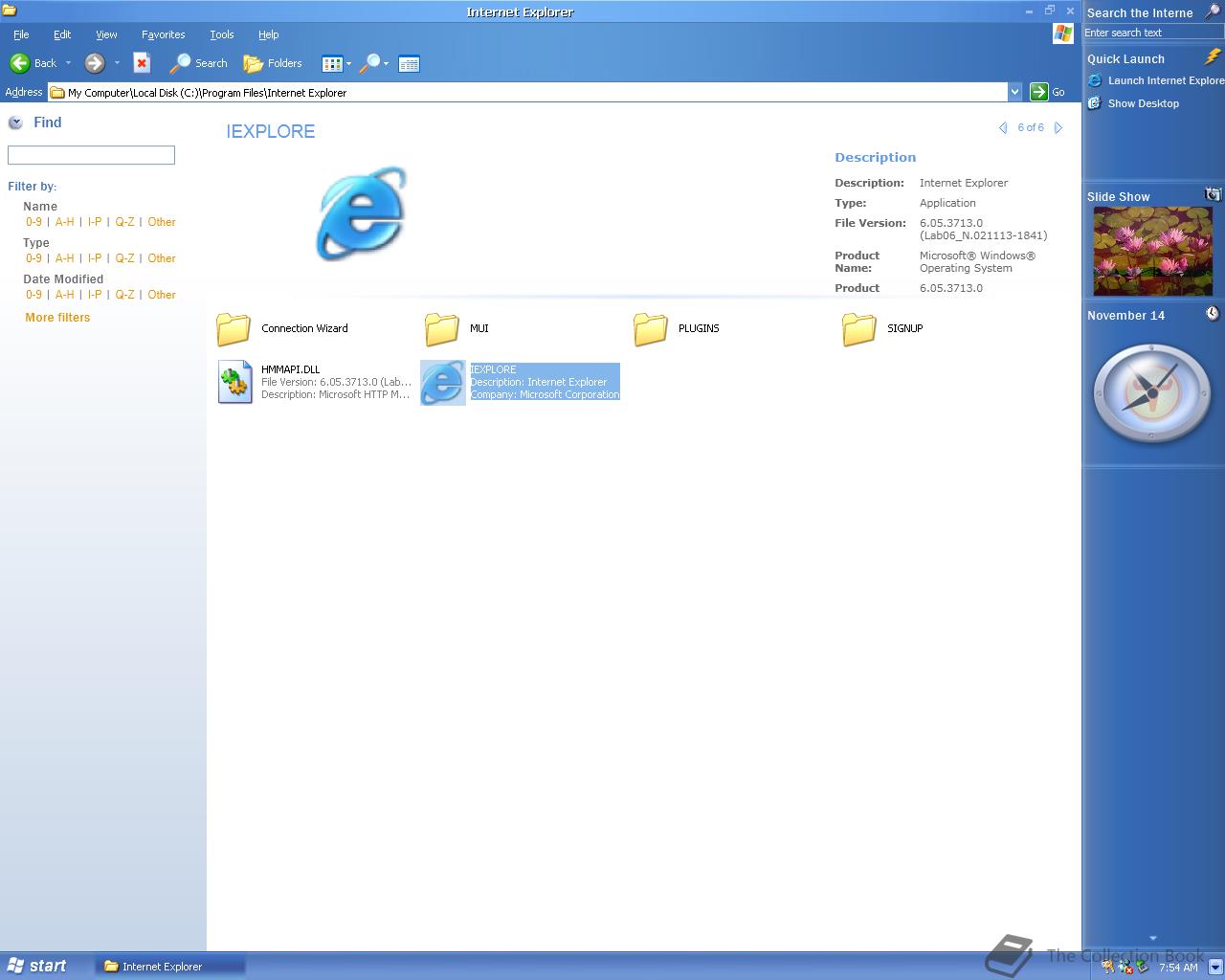This screenshot has width=1225, height=980.
Task: Select the SIGNUP folder
Action: tap(882, 328)
